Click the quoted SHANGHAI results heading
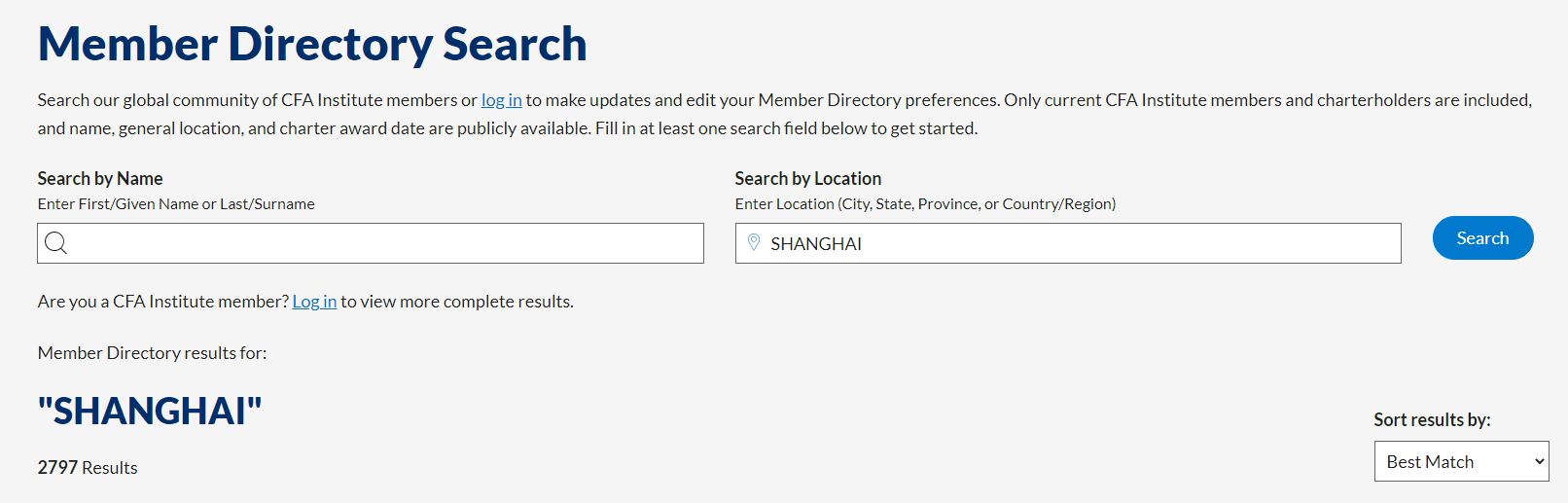This screenshot has width=1568, height=503. pyautogui.click(x=150, y=411)
